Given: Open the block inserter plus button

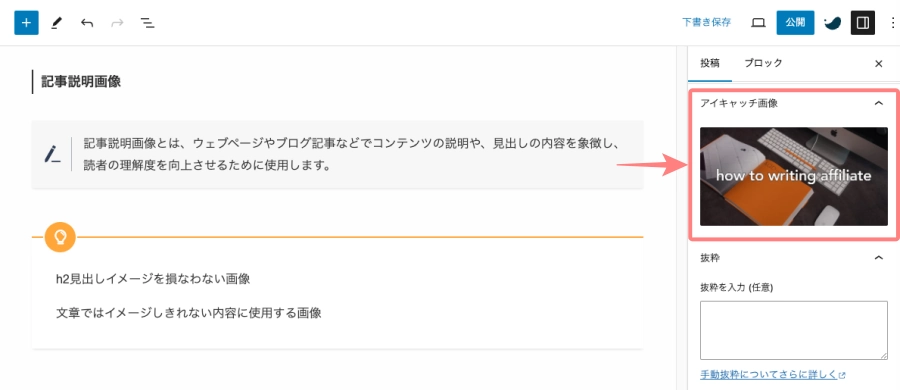Looking at the screenshot, I should tap(26, 23).
